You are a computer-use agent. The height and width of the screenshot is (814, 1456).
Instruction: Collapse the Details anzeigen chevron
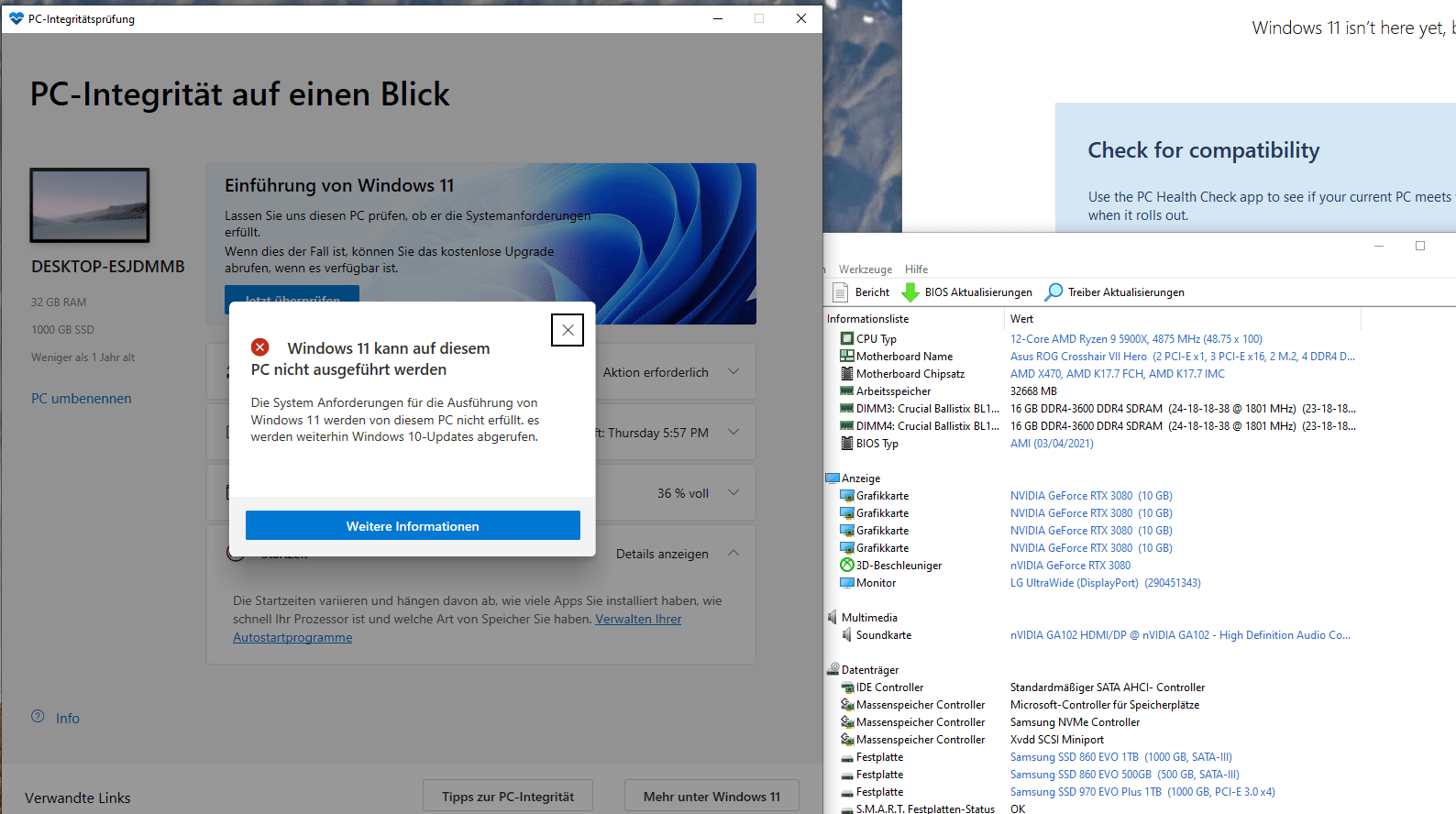coord(734,553)
